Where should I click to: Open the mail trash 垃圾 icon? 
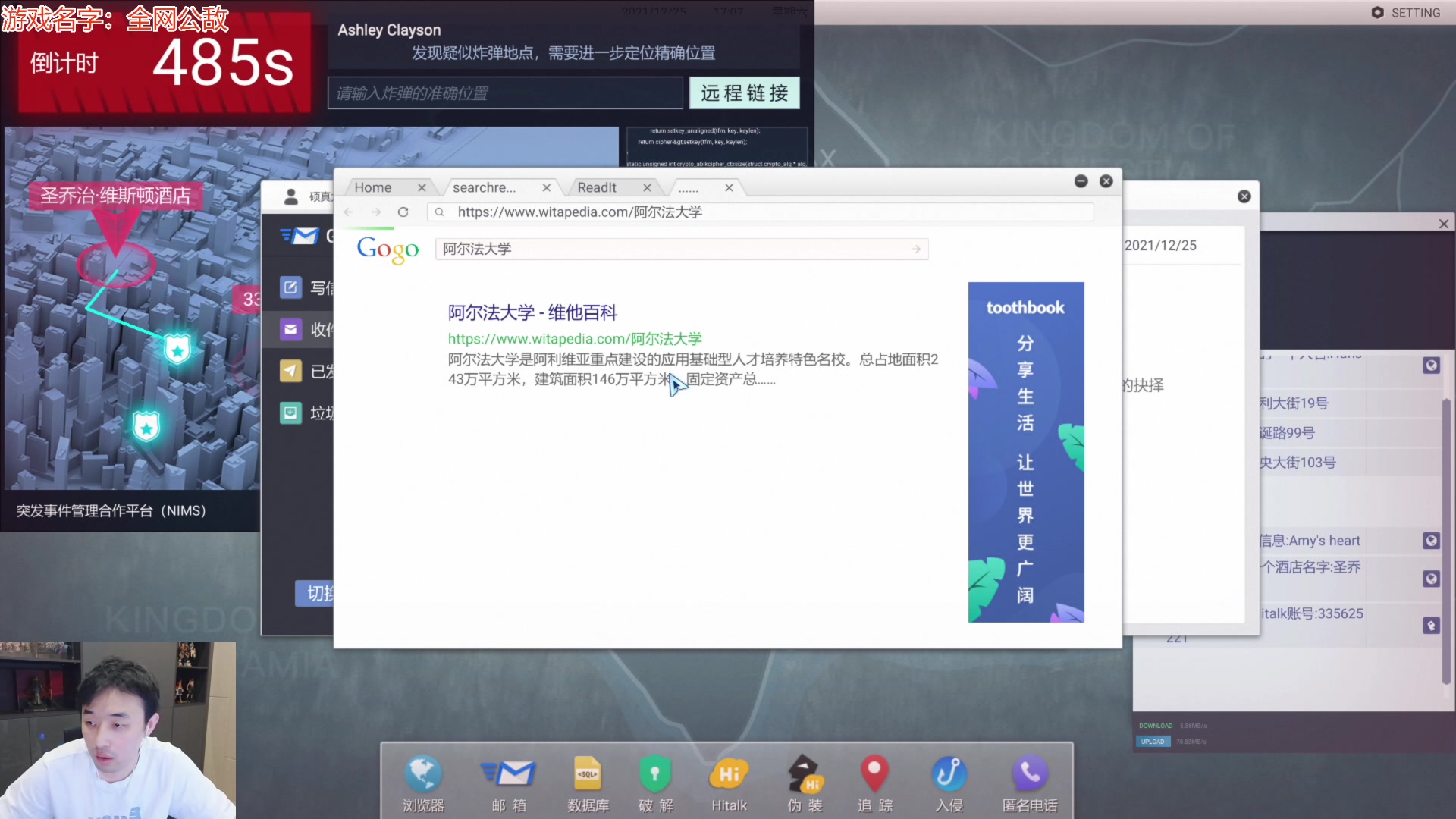click(x=290, y=413)
